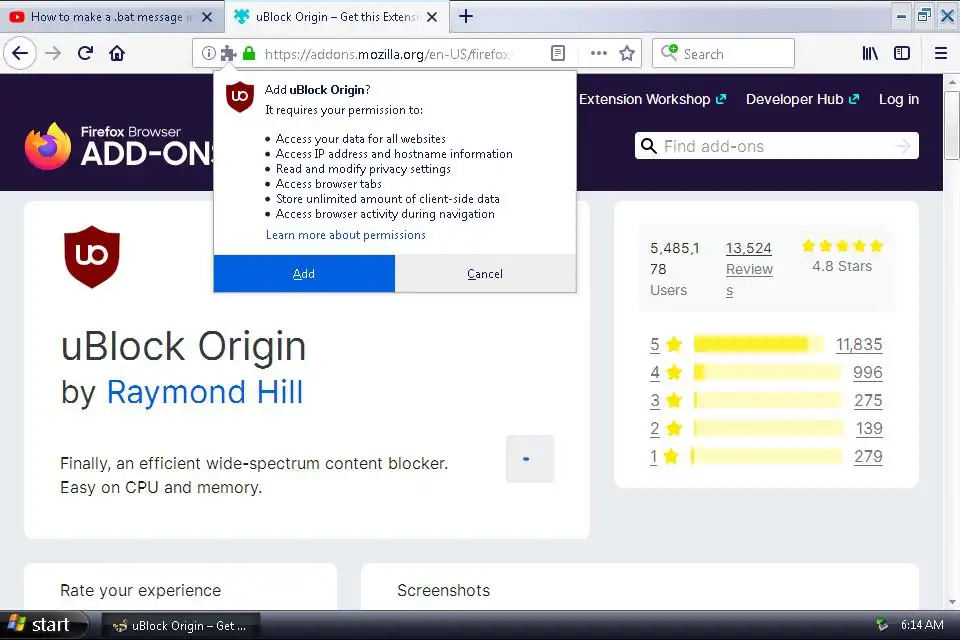960x640 pixels.
Task: Click the page vertical scrollbar thumb
Action: click(951, 125)
